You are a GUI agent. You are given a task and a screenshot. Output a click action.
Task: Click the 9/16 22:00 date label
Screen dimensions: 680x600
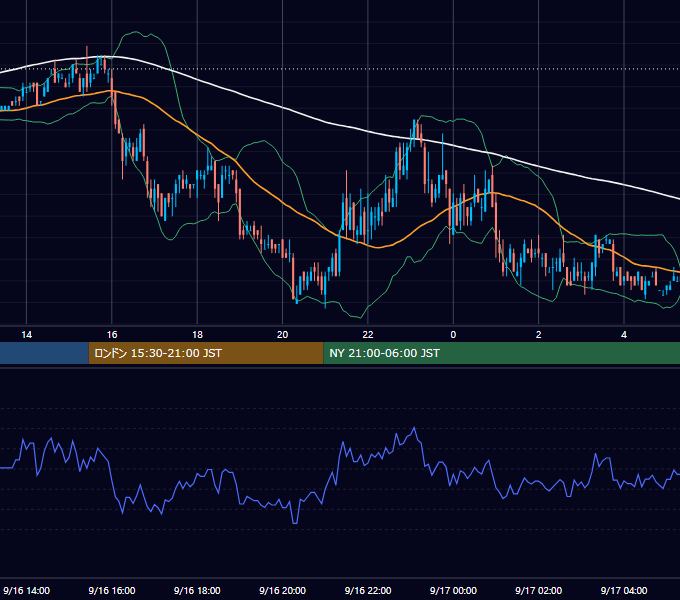[x=368, y=590]
